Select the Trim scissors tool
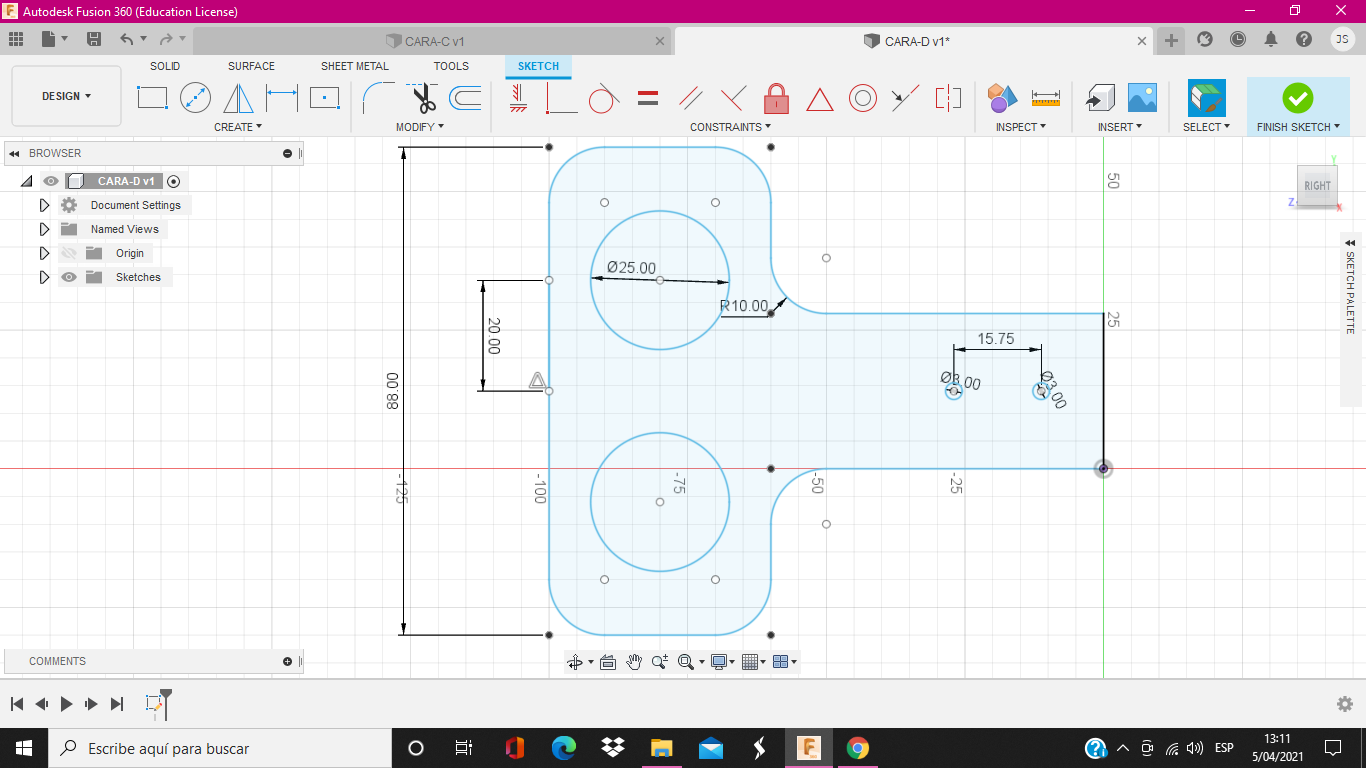1366x768 pixels. 423,98
